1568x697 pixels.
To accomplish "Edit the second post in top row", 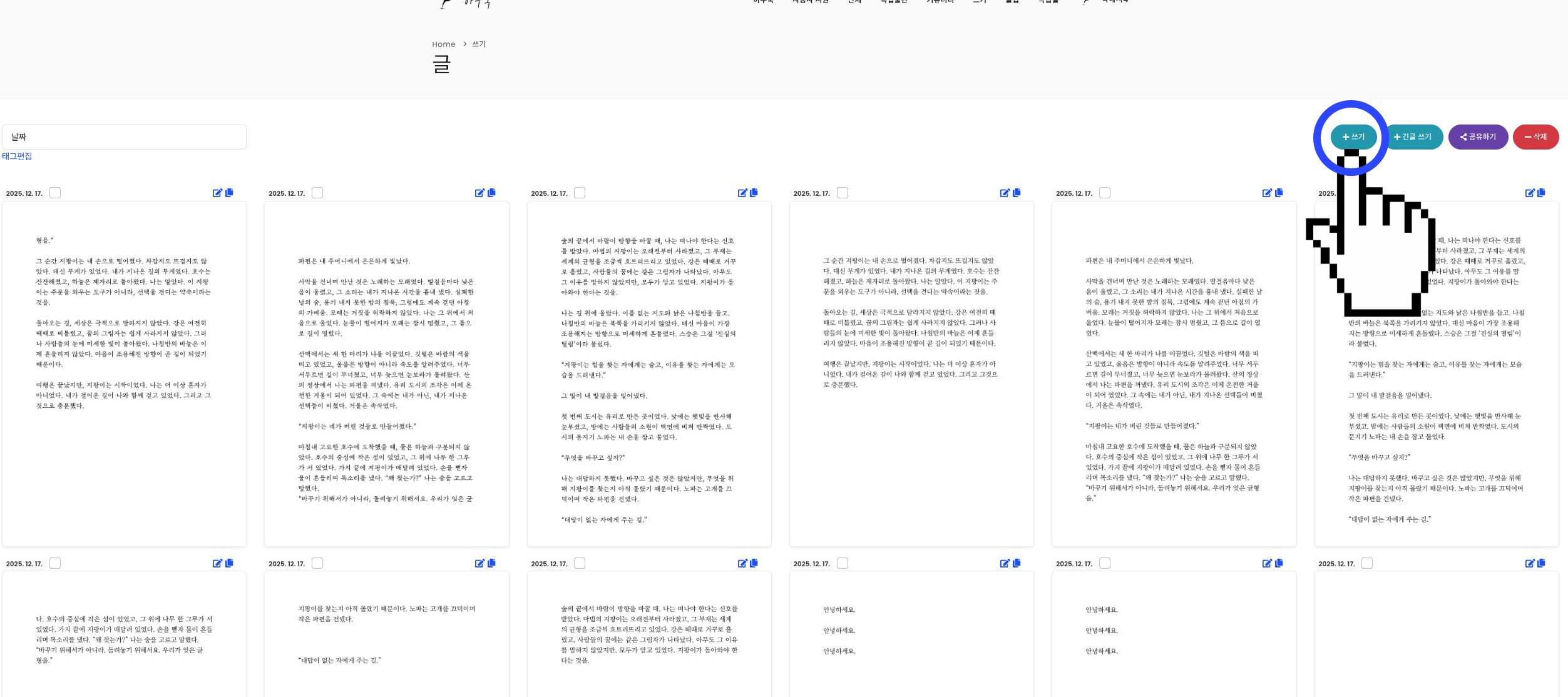I will 479,193.
